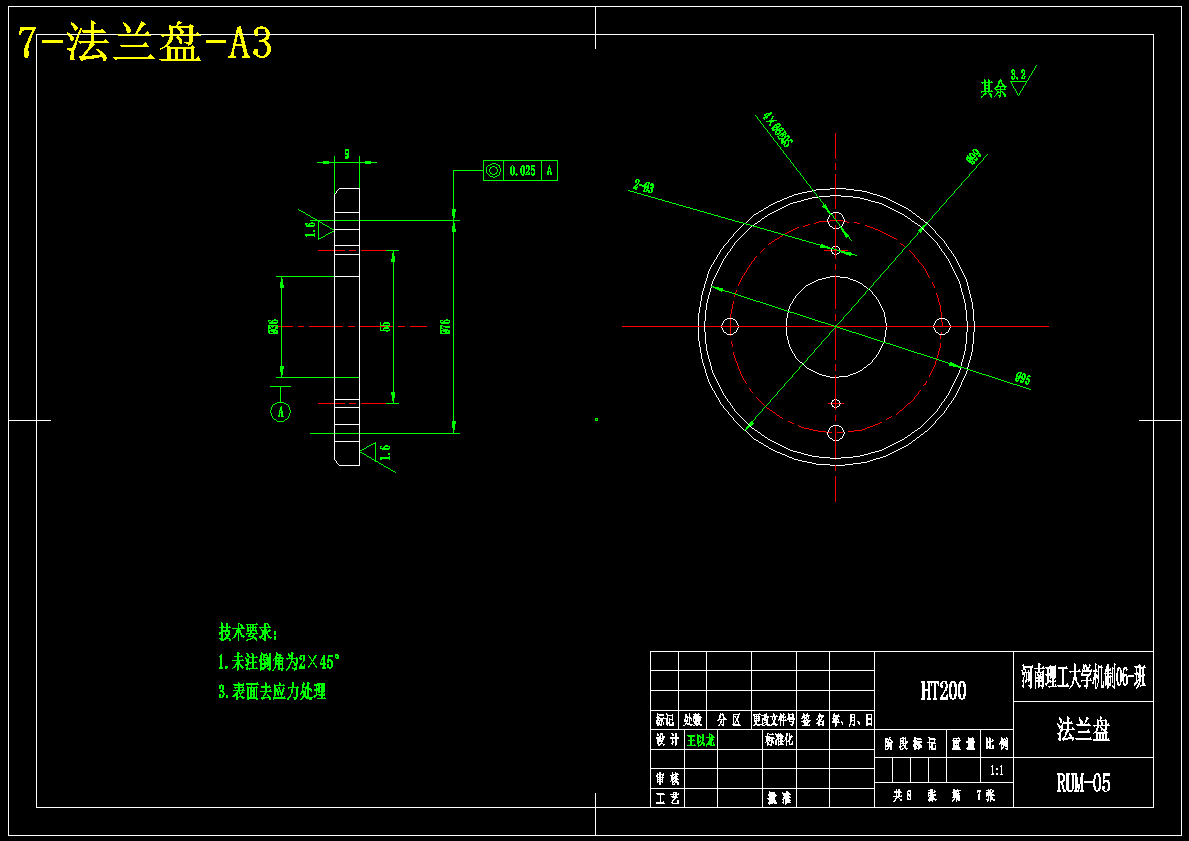The width and height of the screenshot is (1189, 841).
Task: Click the '技术要求:' heading
Action: click(x=248, y=632)
